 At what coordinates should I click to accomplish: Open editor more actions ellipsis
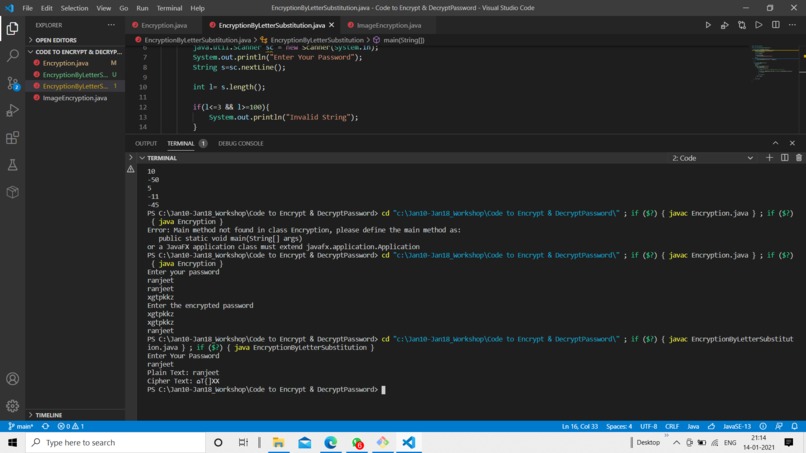(x=792, y=25)
